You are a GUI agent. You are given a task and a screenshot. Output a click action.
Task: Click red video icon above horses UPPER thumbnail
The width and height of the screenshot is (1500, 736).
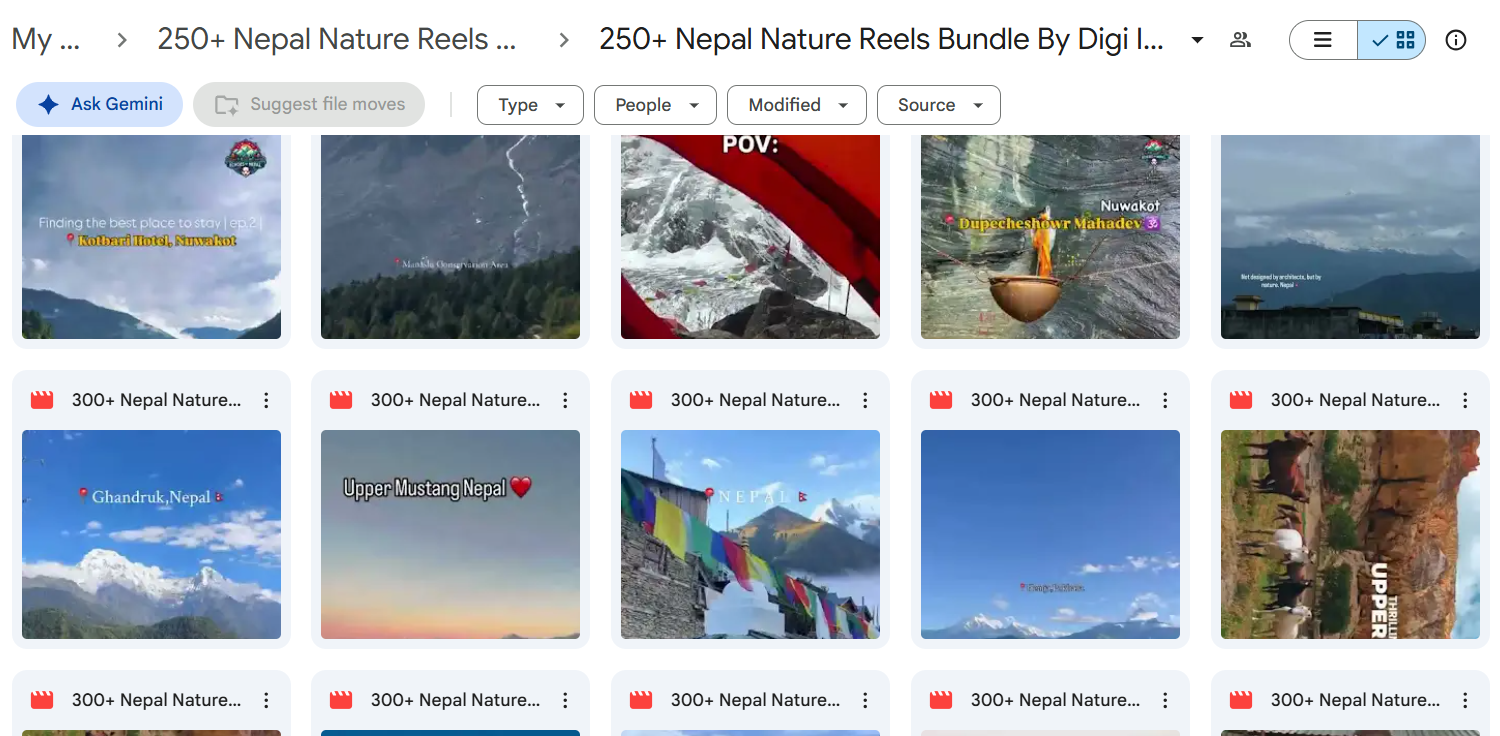click(1241, 400)
